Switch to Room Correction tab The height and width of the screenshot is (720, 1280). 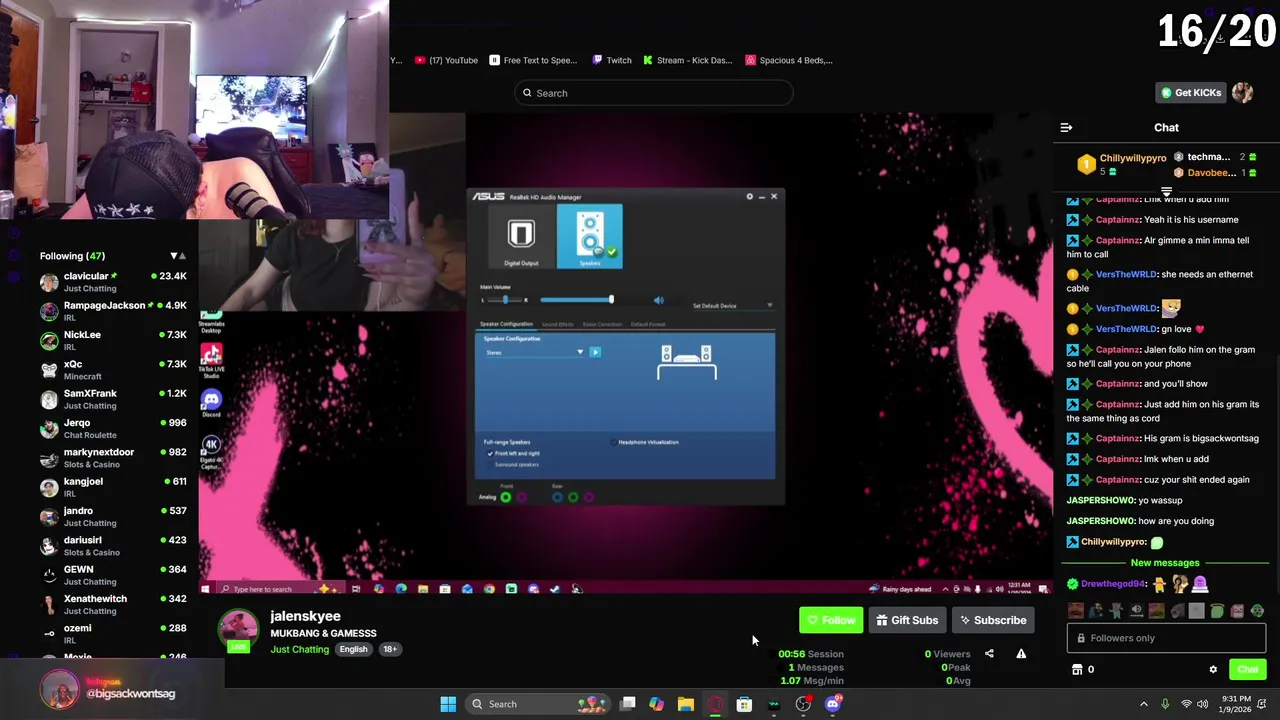click(602, 324)
